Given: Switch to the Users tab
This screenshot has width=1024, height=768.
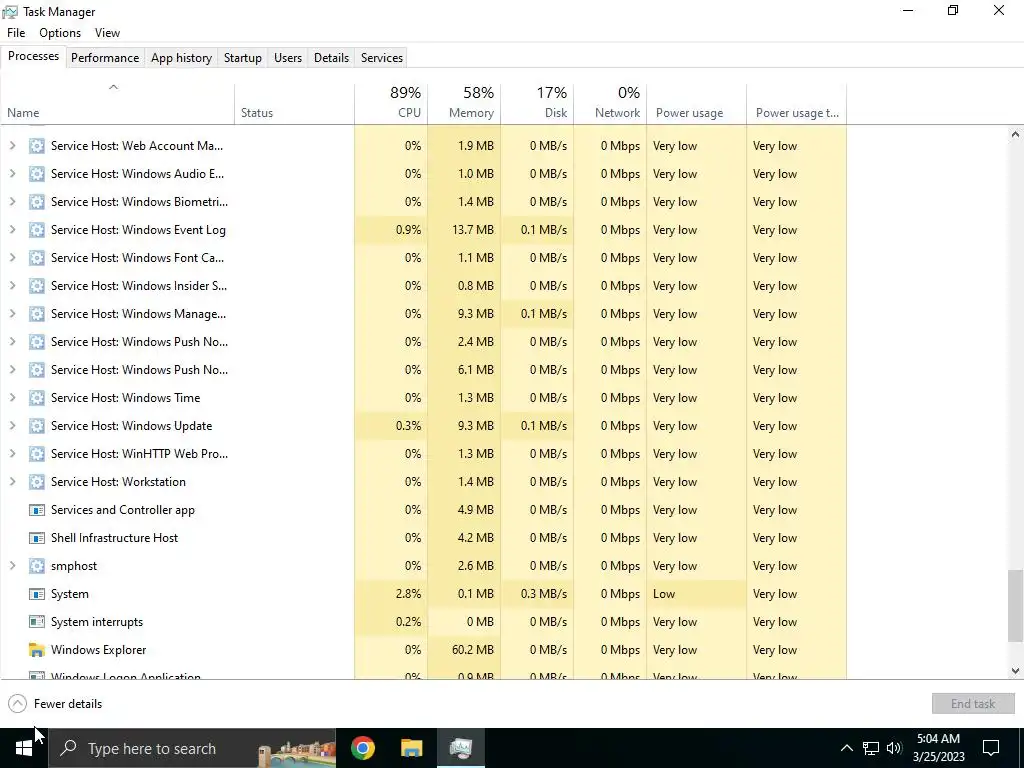Looking at the screenshot, I should pyautogui.click(x=288, y=57).
